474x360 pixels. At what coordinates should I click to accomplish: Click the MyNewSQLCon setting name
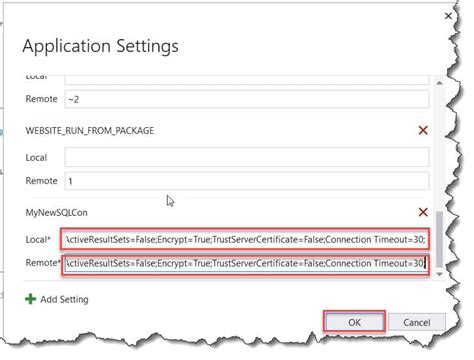click(56, 213)
